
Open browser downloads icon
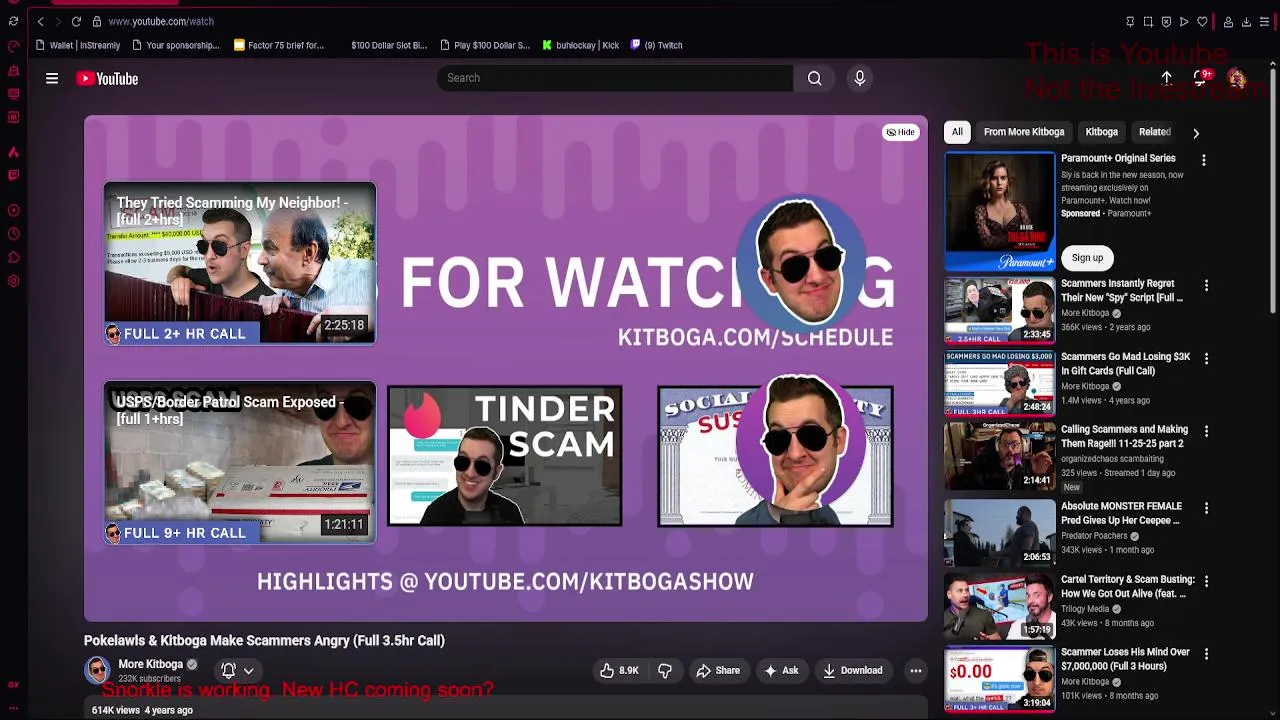click(1246, 21)
